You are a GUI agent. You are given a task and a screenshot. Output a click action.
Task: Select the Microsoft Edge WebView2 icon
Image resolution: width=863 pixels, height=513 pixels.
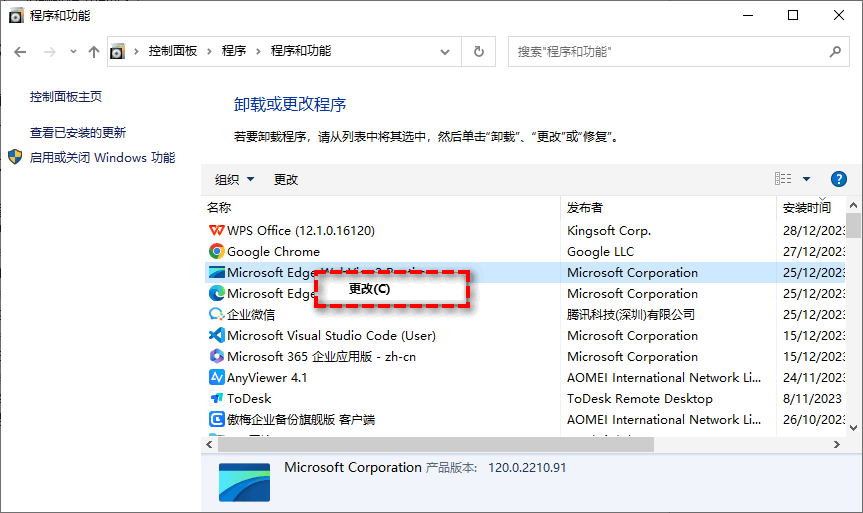(217, 272)
